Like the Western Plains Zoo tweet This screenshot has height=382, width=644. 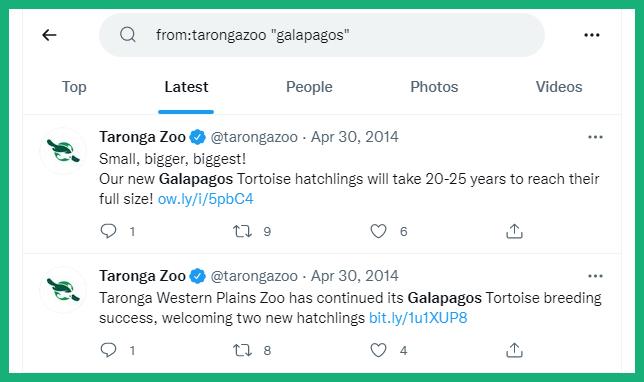pos(378,350)
